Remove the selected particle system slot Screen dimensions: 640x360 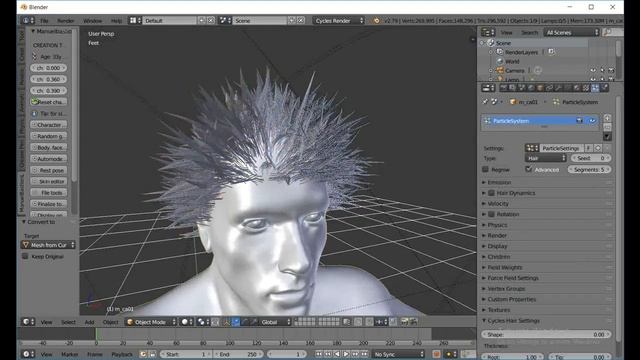[607, 127]
